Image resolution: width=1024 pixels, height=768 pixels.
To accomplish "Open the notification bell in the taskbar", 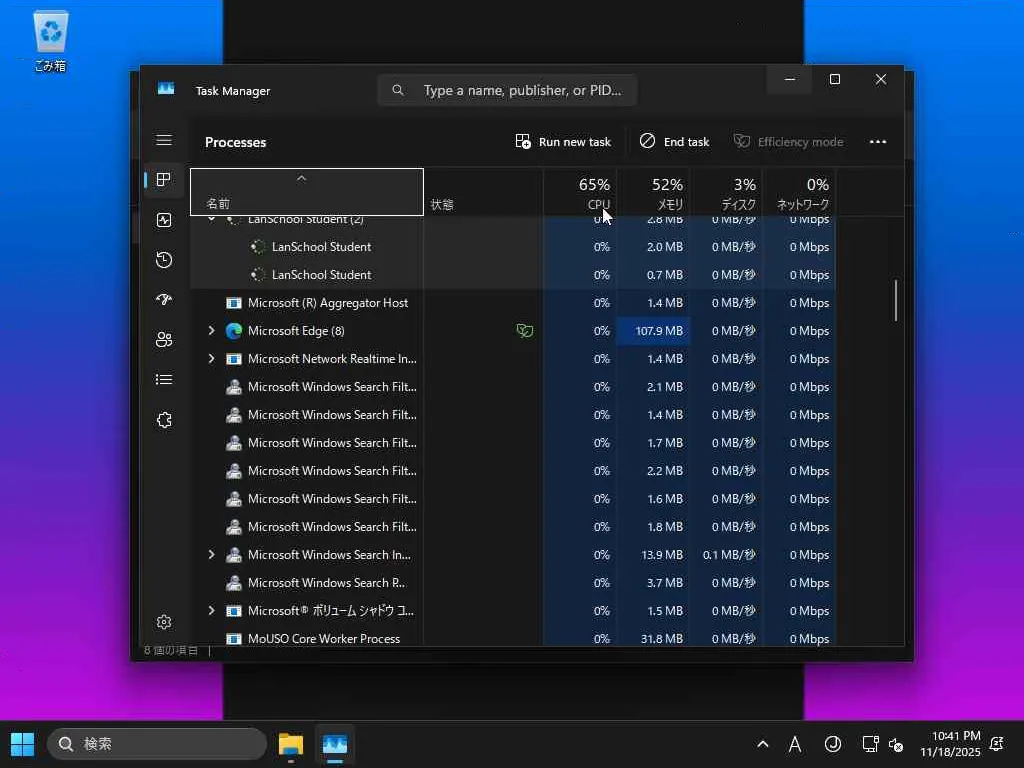I will (x=997, y=744).
